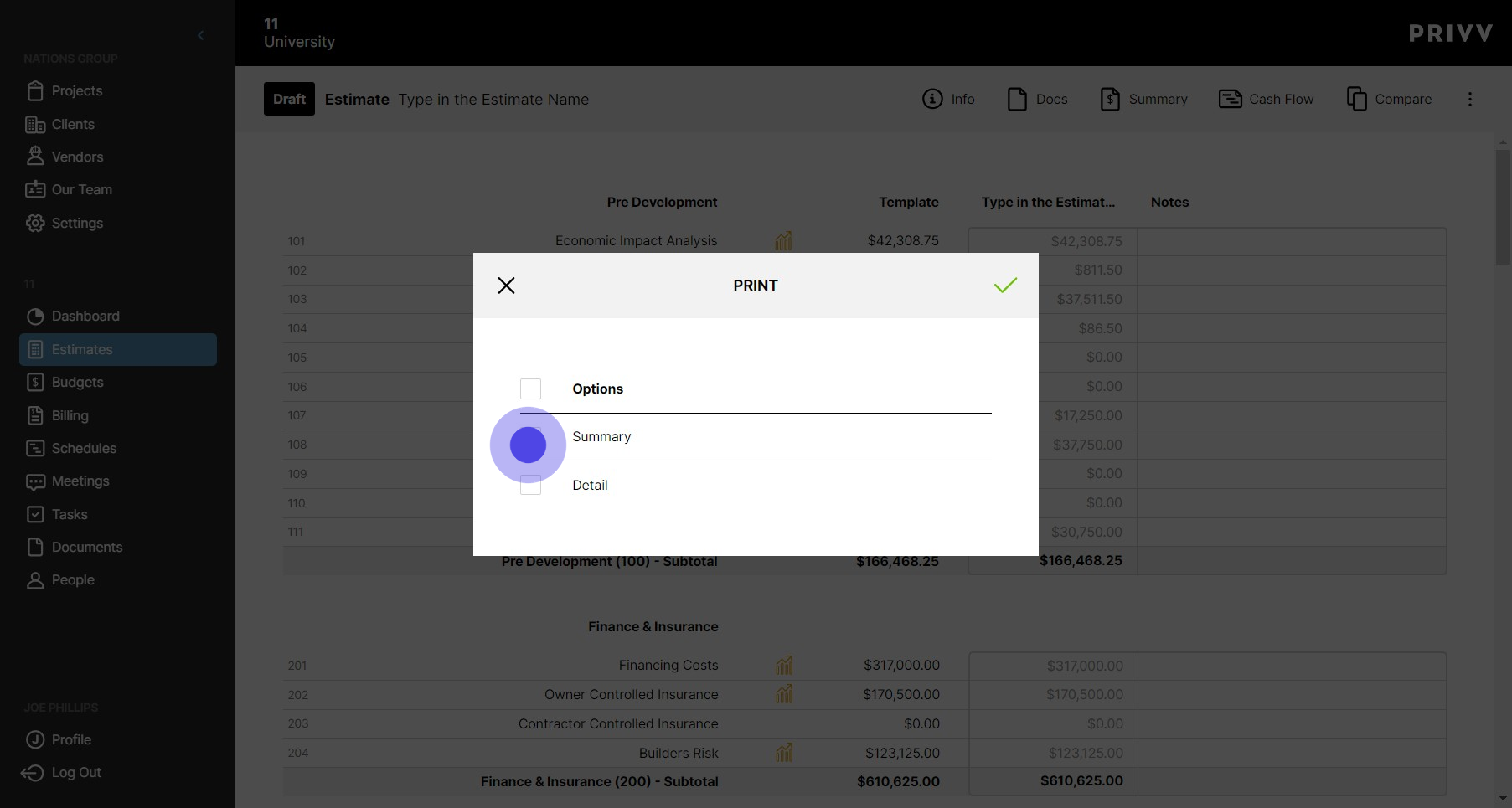Viewport: 1512px width, 808px height.
Task: Open chart icon for Owner Controlled Insurance
Action: click(x=784, y=694)
